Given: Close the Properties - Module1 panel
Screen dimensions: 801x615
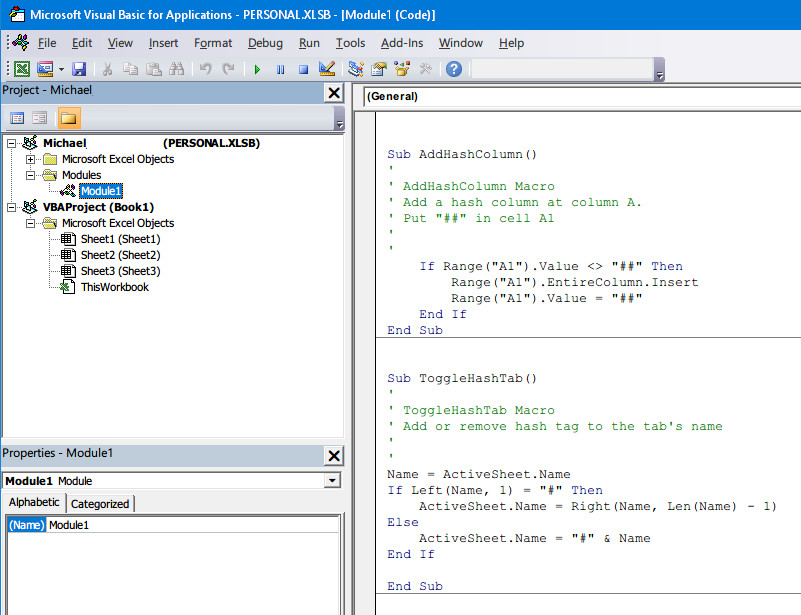Looking at the screenshot, I should tap(334, 455).
